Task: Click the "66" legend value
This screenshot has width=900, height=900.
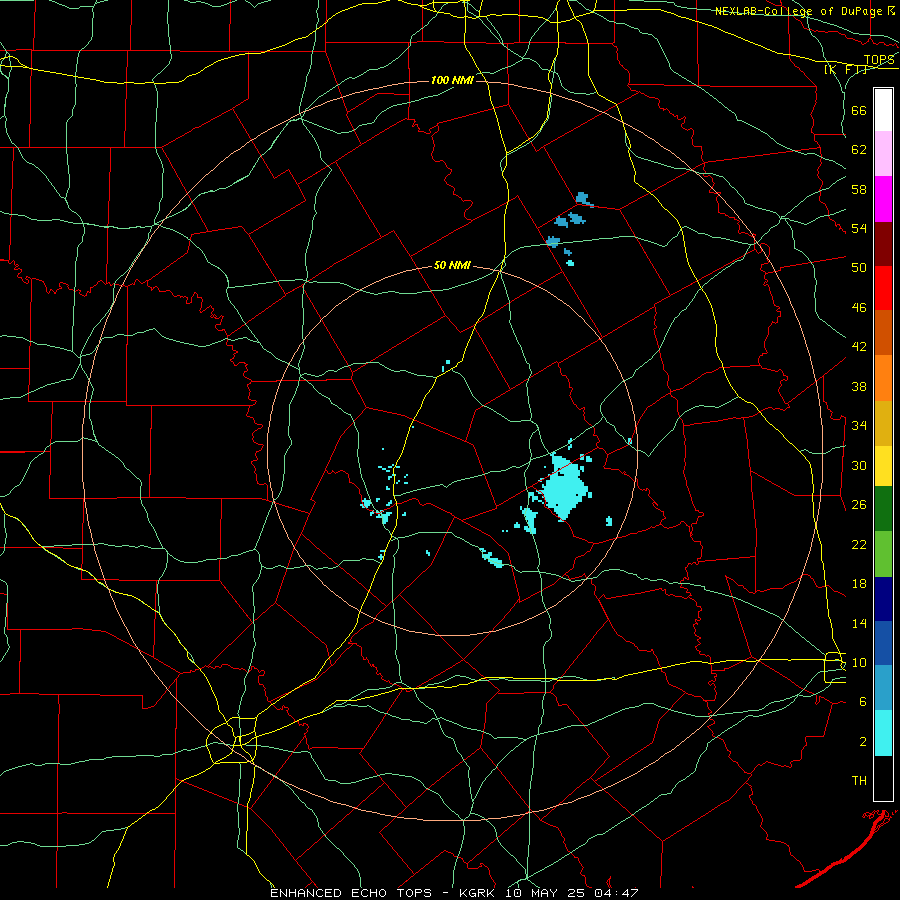Action: click(x=859, y=110)
